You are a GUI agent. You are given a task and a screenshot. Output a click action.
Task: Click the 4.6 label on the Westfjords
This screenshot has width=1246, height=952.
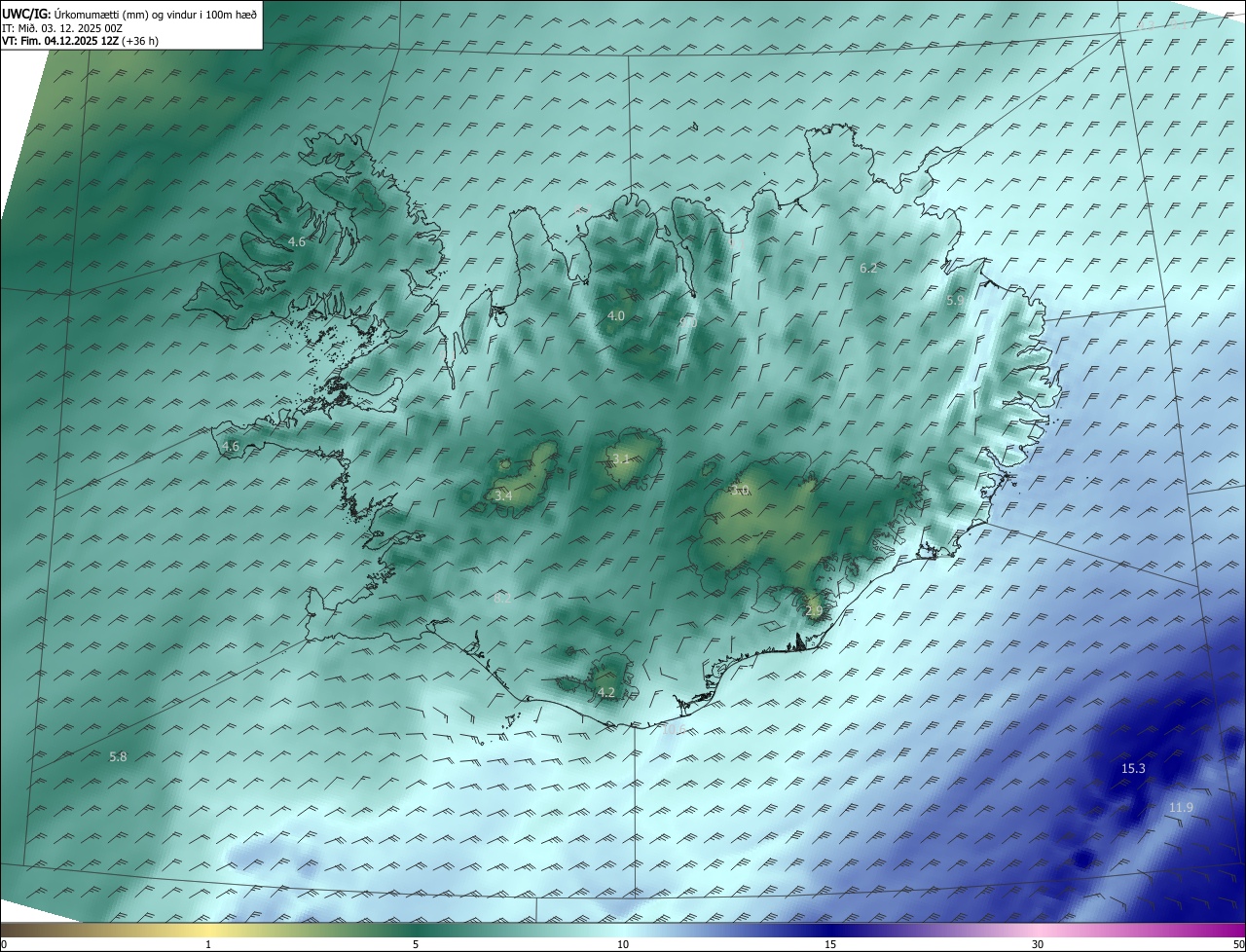click(x=297, y=241)
